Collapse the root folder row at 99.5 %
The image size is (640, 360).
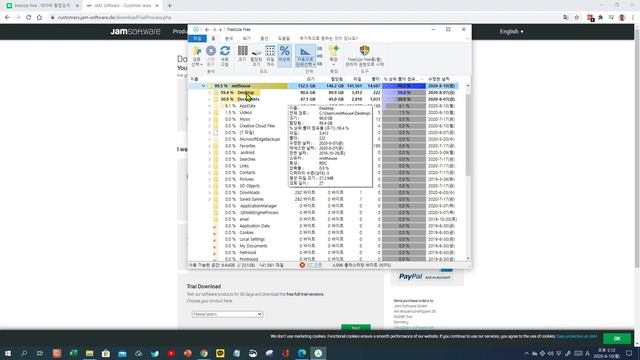click(203, 86)
